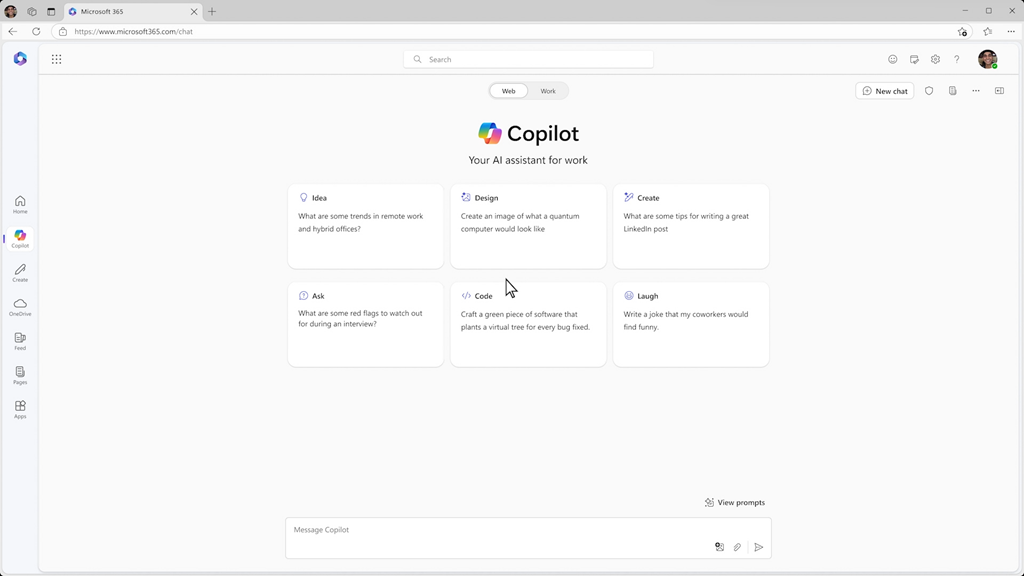This screenshot has height=576, width=1024.
Task: Open the app launcher grid
Action: 57,59
